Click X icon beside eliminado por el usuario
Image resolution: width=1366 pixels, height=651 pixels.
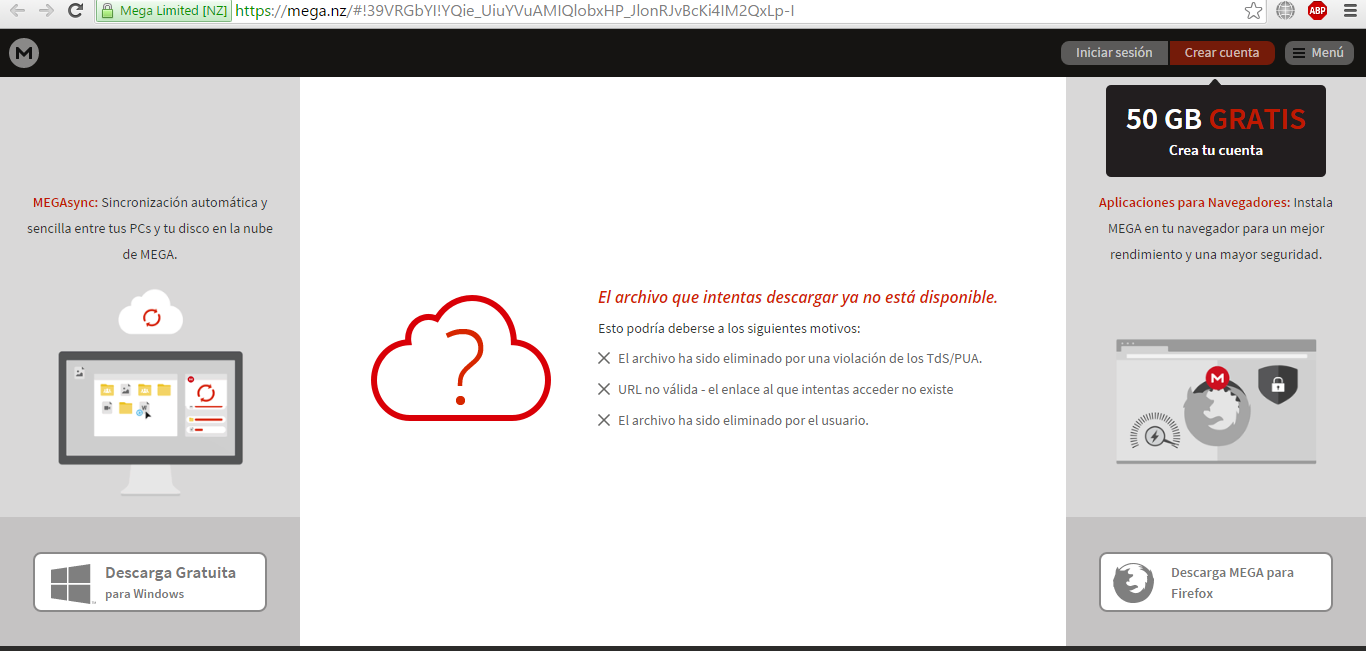coord(604,420)
